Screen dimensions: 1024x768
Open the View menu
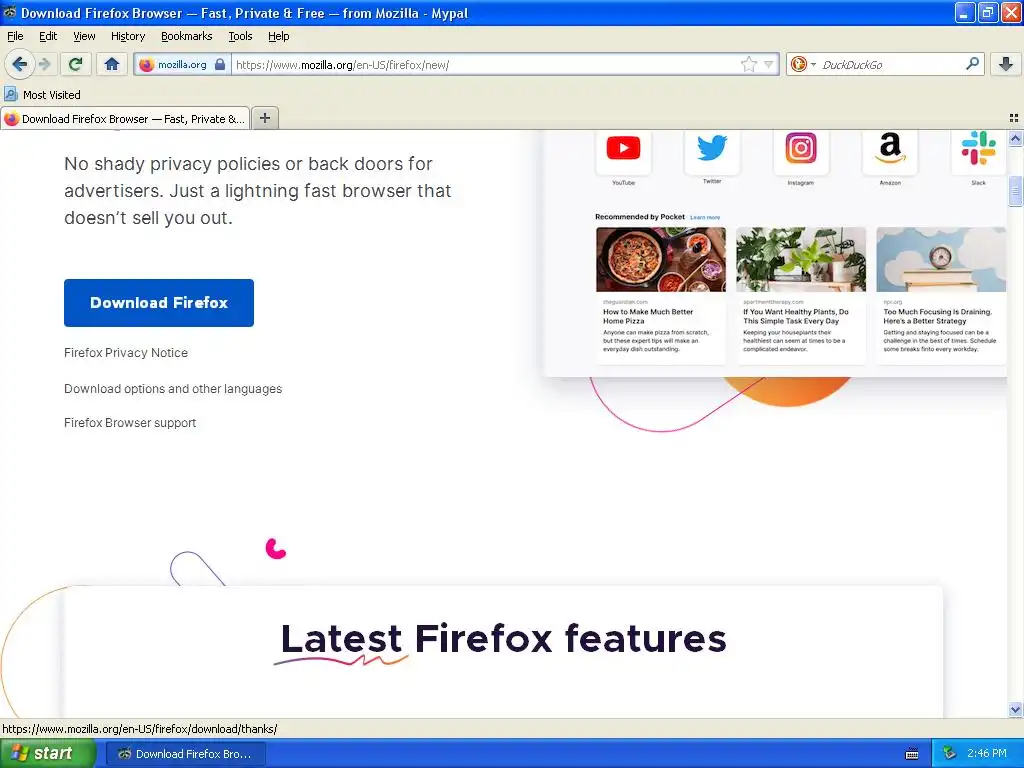coord(84,36)
